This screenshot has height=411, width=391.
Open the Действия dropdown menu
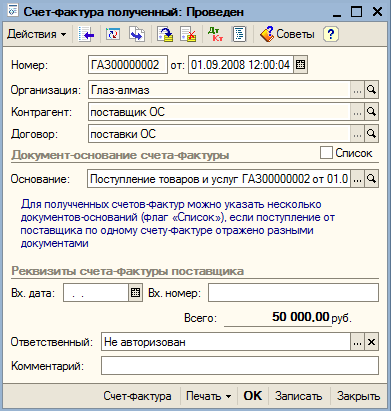(37, 34)
